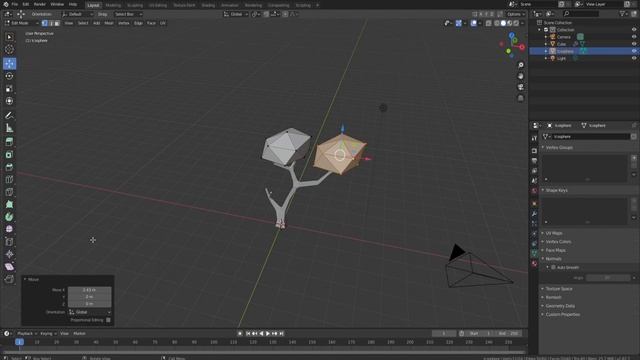This screenshot has height=360, width=640.
Task: Enable edge select mode
Action: (51, 23)
